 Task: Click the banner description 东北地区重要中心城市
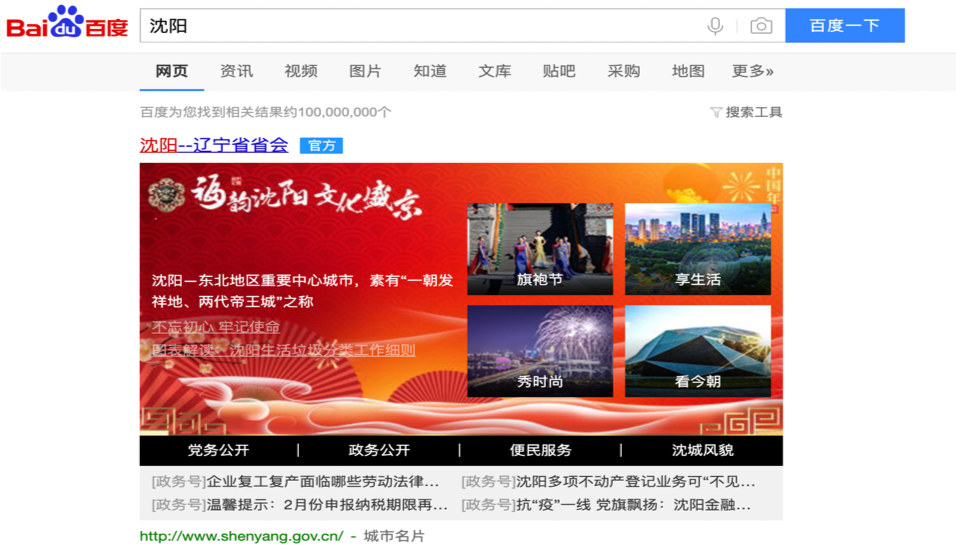coord(302,291)
